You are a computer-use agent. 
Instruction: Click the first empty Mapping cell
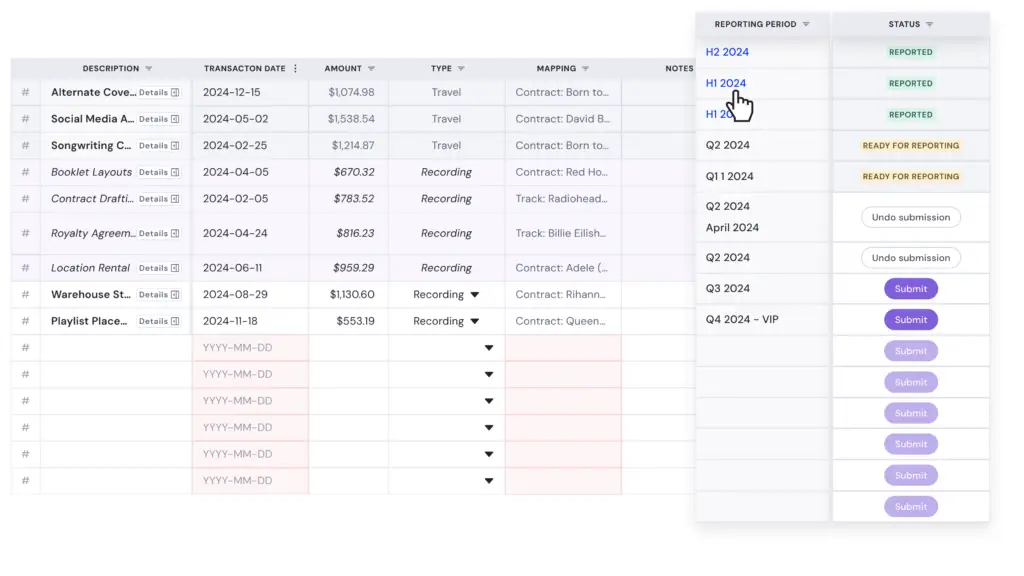[x=563, y=348]
